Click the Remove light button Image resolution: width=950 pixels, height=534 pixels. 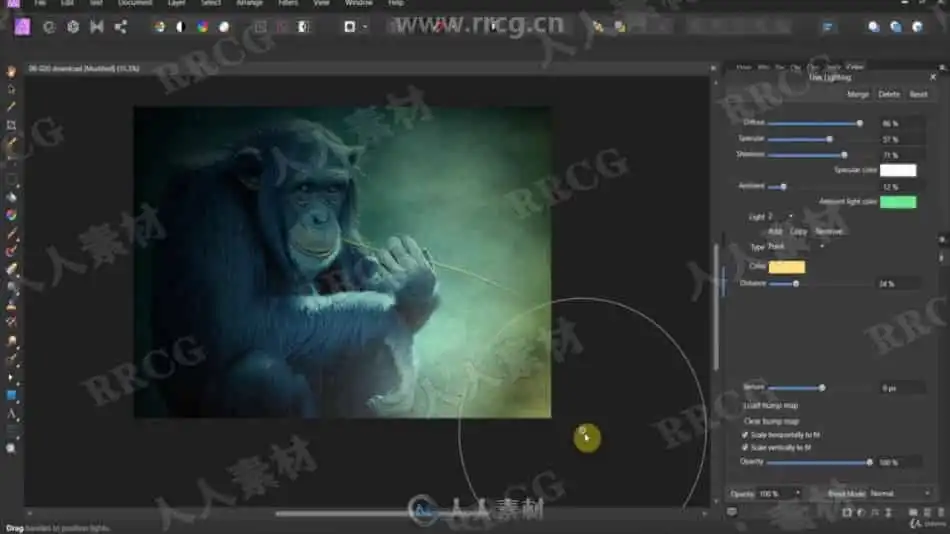pos(828,232)
